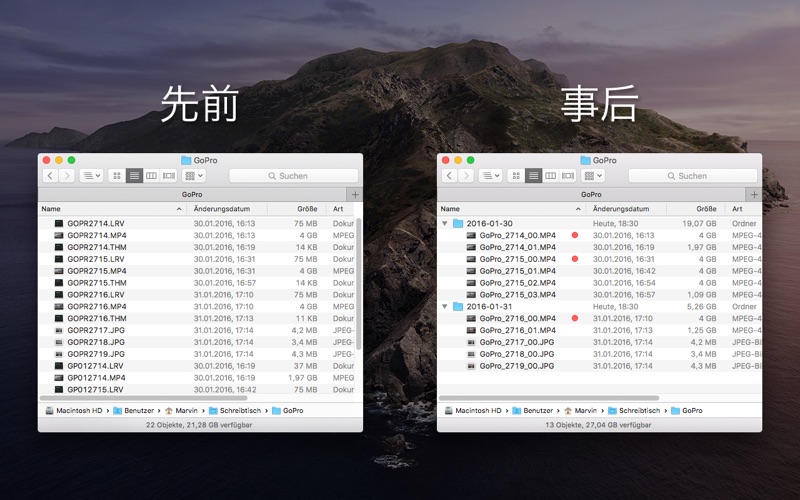Open the group-by dropdown in the right window
The height and width of the screenshot is (500, 800).
click(593, 176)
